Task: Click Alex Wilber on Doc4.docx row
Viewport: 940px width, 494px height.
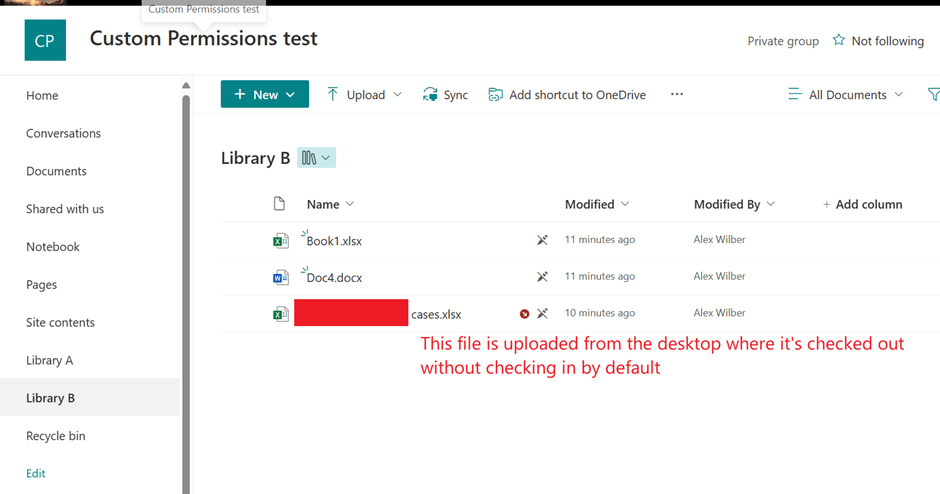Action: click(x=719, y=276)
